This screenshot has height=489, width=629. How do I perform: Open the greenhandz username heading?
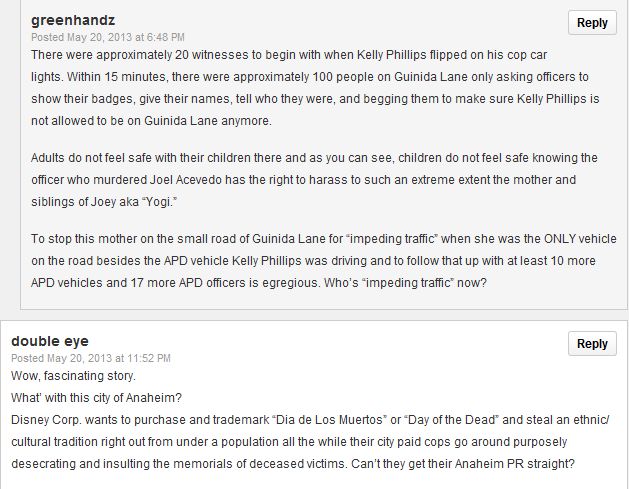point(73,20)
